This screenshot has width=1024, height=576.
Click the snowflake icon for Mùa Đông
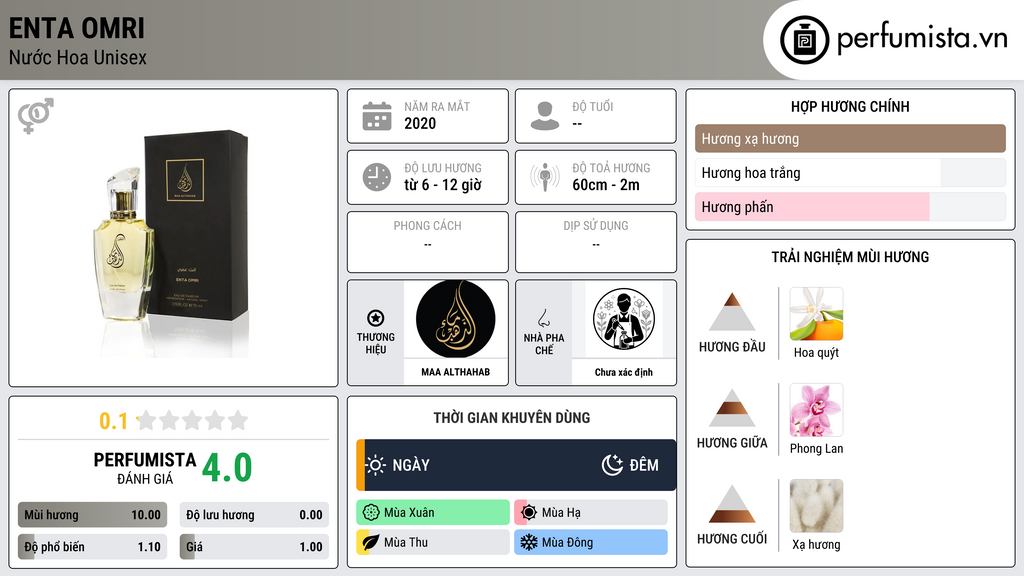(529, 542)
